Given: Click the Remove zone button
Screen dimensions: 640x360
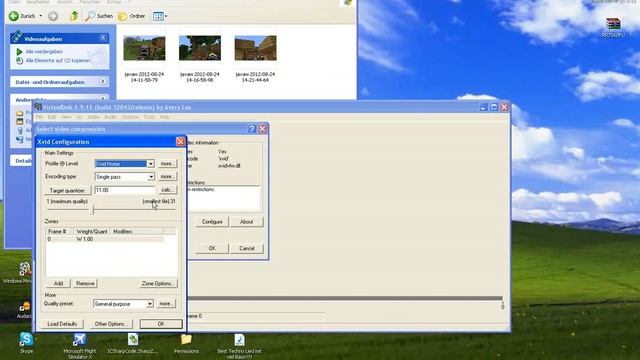Looking at the screenshot, I should click(85, 283).
